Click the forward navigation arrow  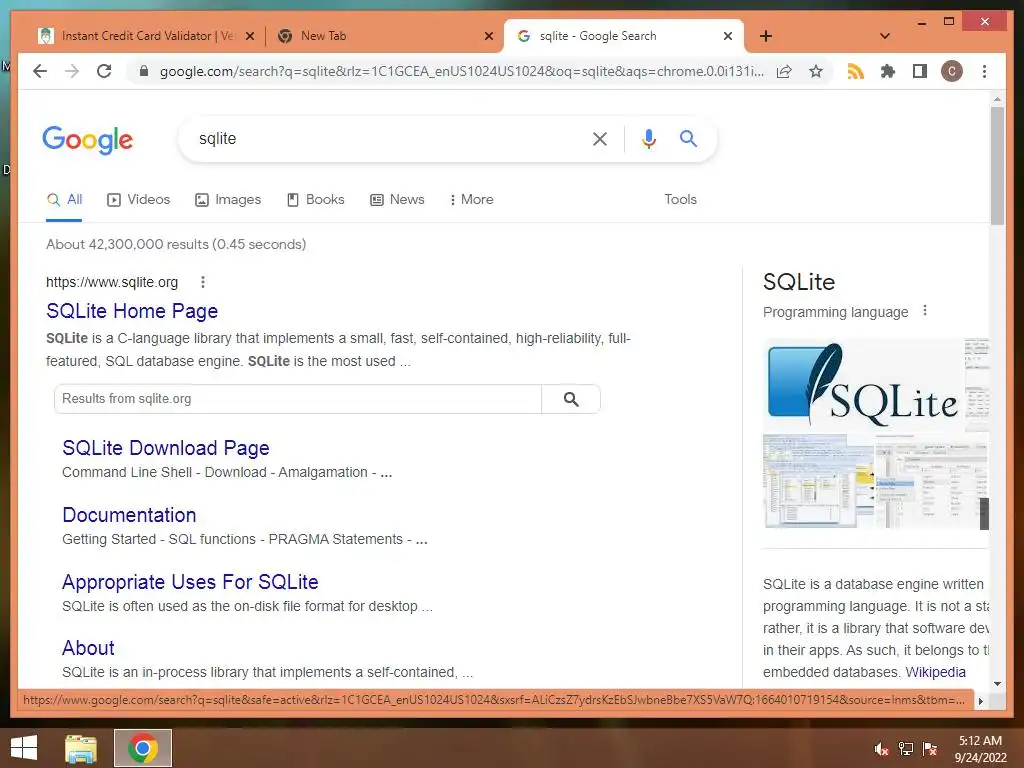coord(72,71)
